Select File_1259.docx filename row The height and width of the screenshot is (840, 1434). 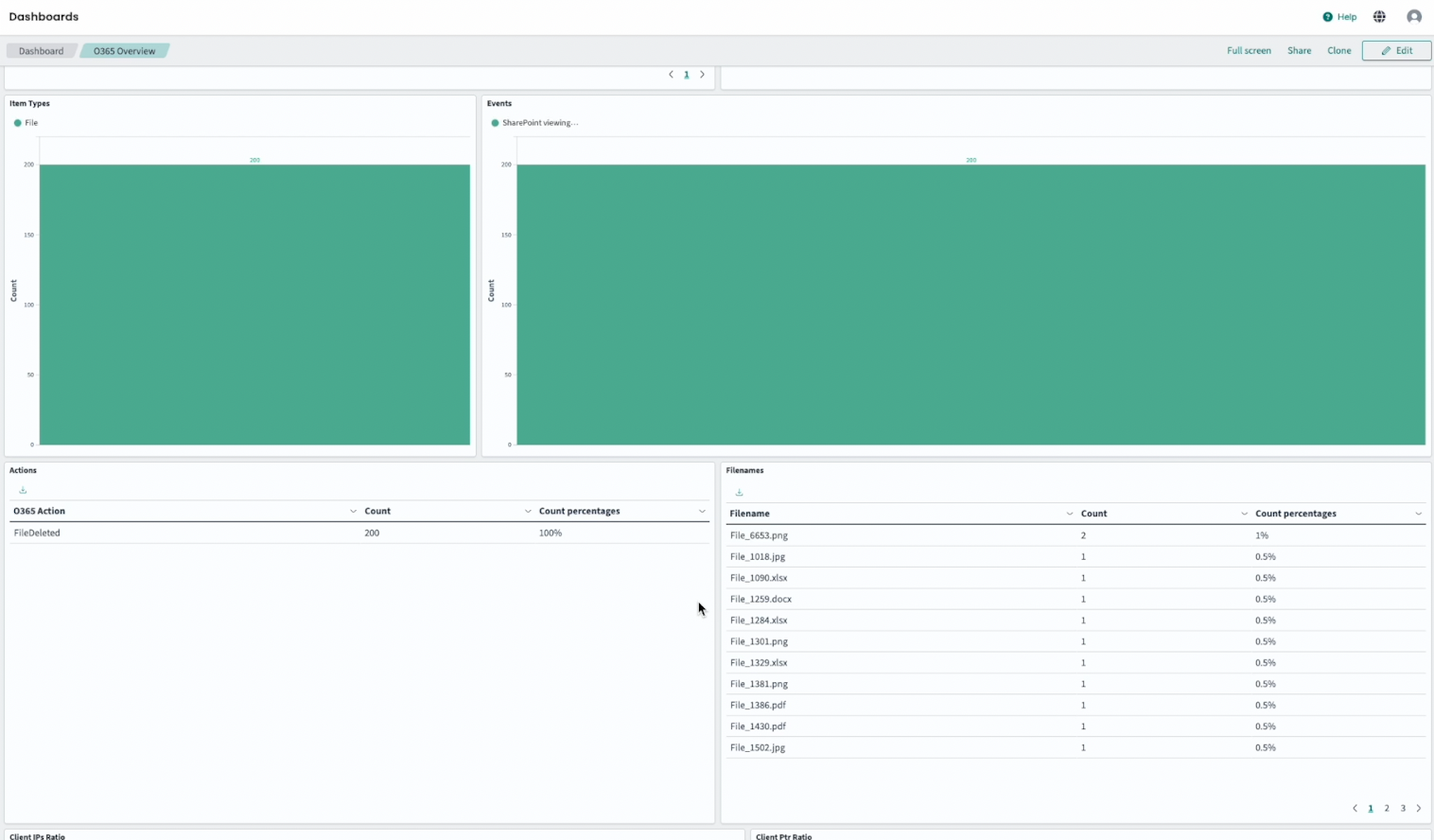(x=1075, y=600)
